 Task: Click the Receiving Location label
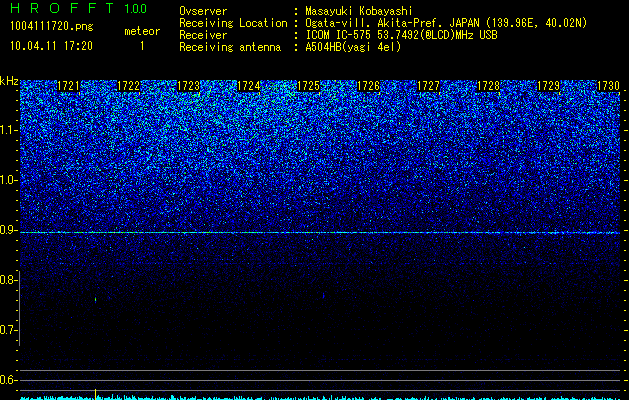(x=233, y=23)
